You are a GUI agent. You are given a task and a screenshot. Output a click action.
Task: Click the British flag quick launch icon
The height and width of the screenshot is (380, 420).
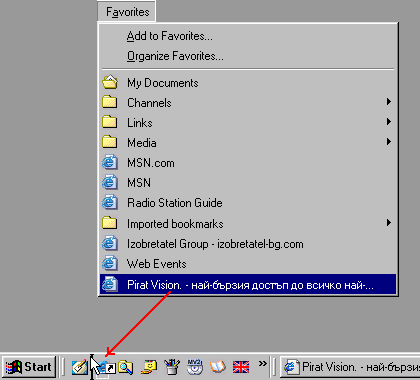click(241, 367)
